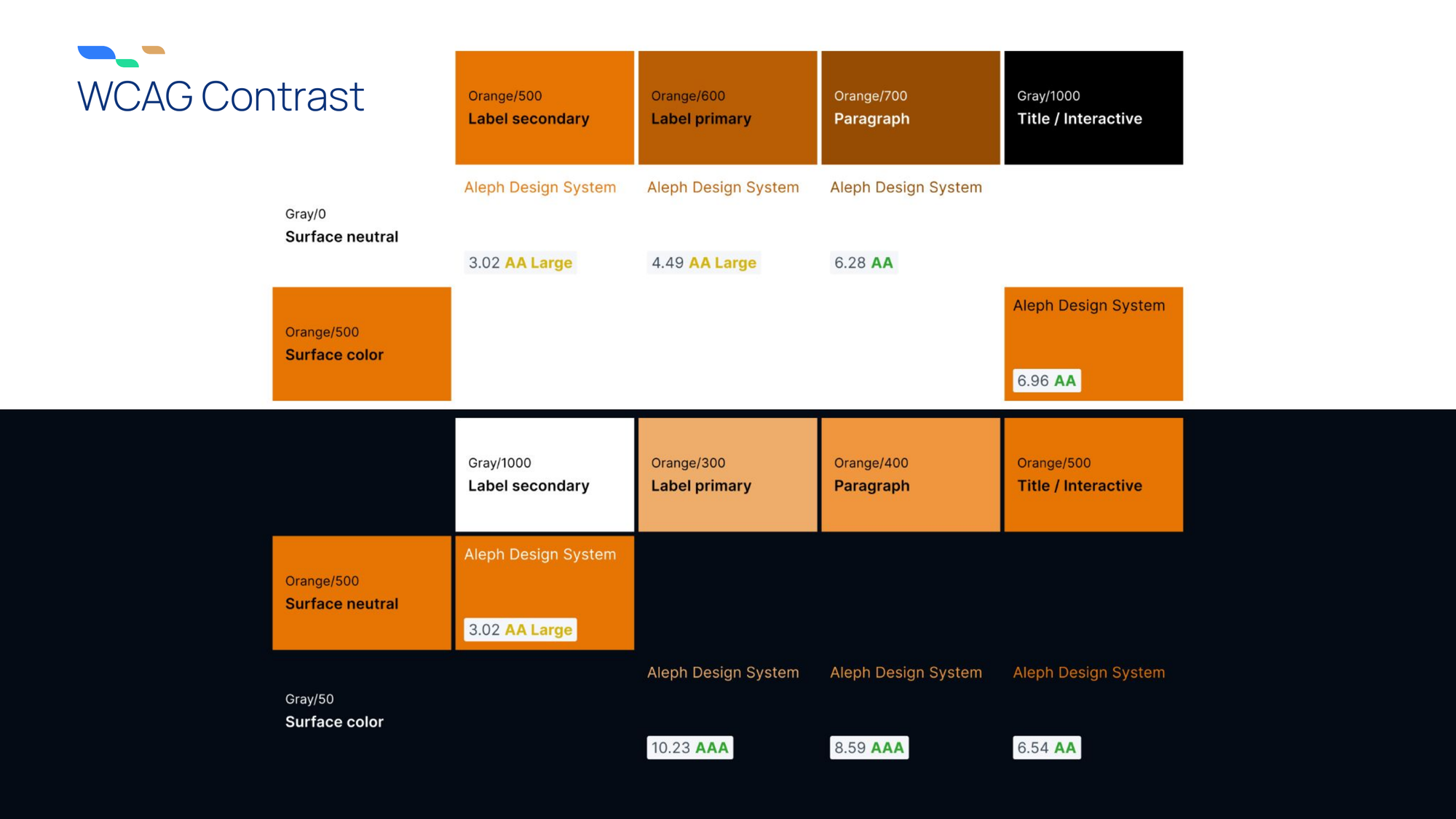
Task: Click the 6.28 AA contrast badge
Action: (x=863, y=263)
